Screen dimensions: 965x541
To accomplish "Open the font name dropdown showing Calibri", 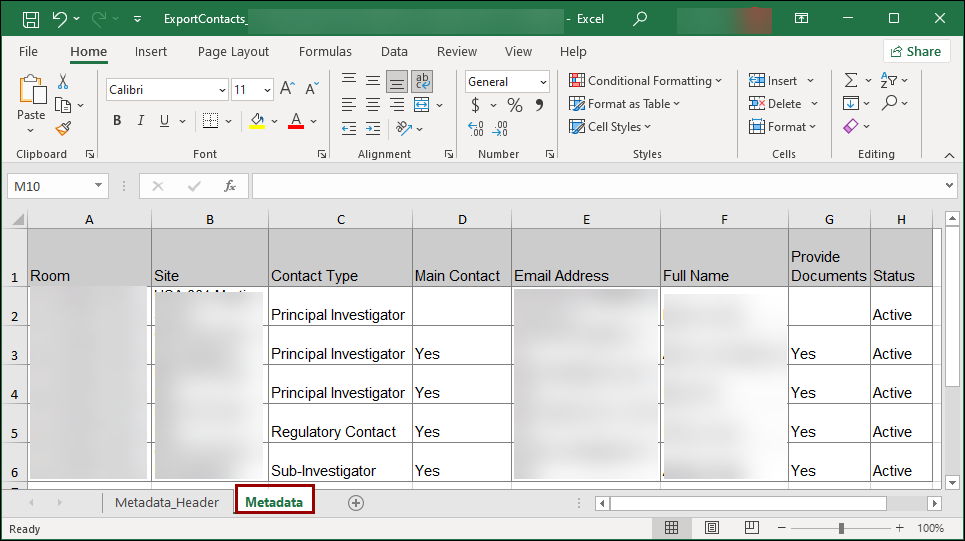I will (x=222, y=90).
